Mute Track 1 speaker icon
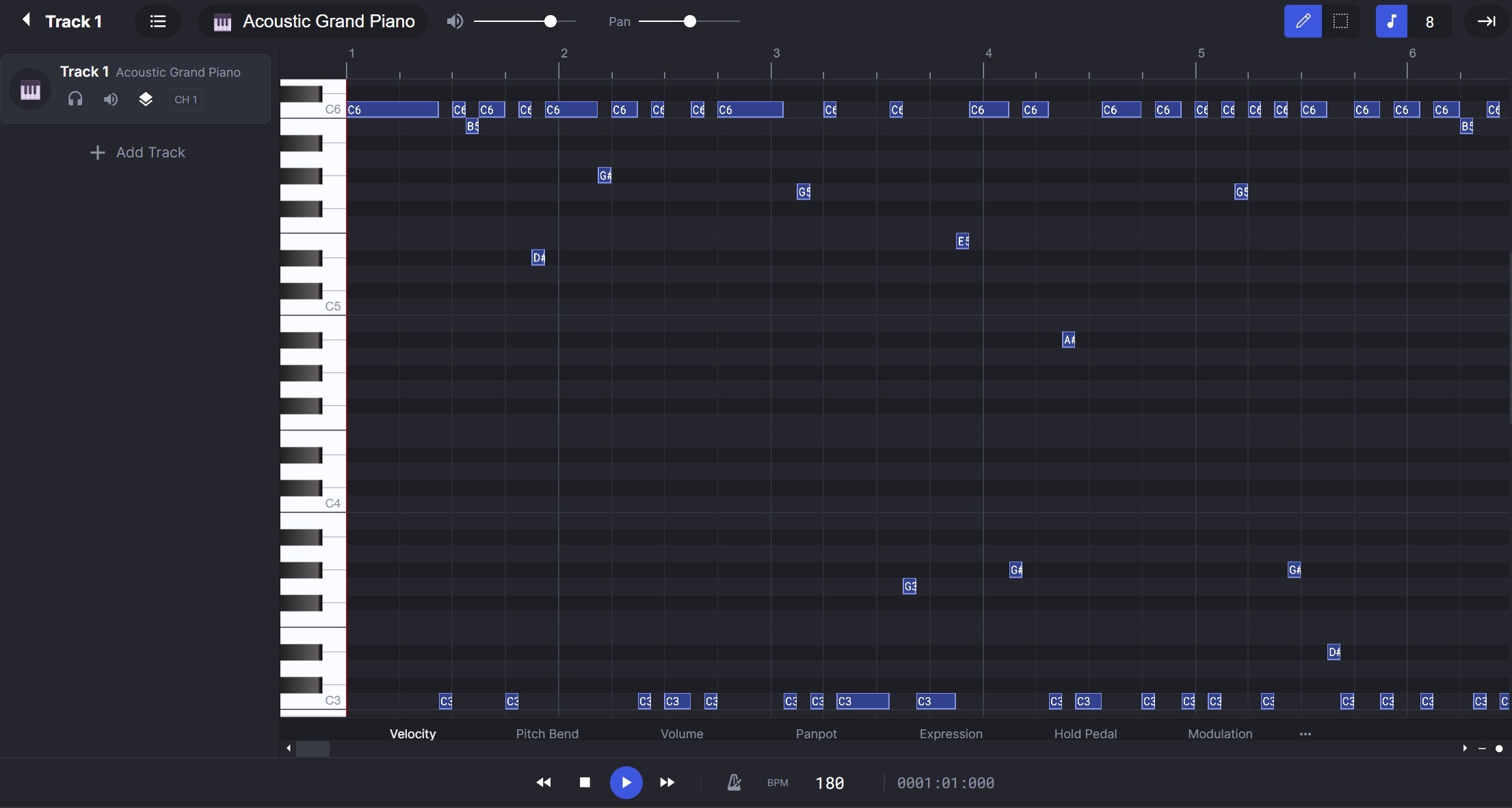This screenshot has height=808, width=1512. [110, 99]
